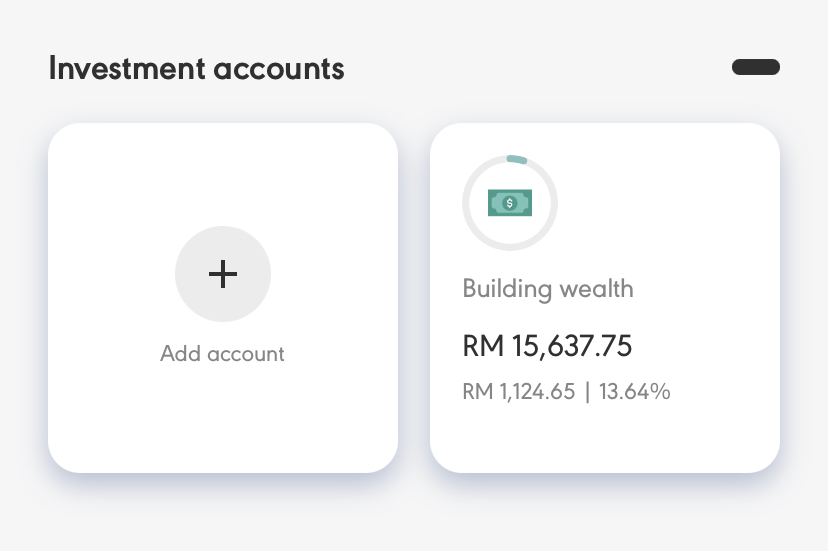Click the 13.64% return percentage

635,392
